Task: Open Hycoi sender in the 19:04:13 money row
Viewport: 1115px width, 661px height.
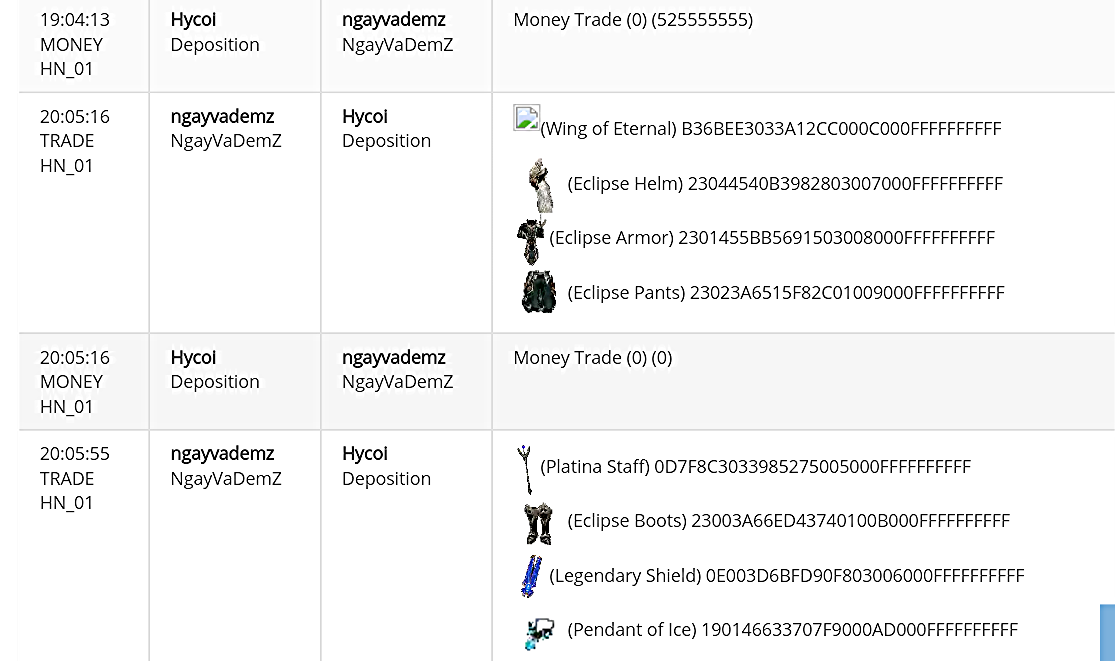Action: pos(193,20)
